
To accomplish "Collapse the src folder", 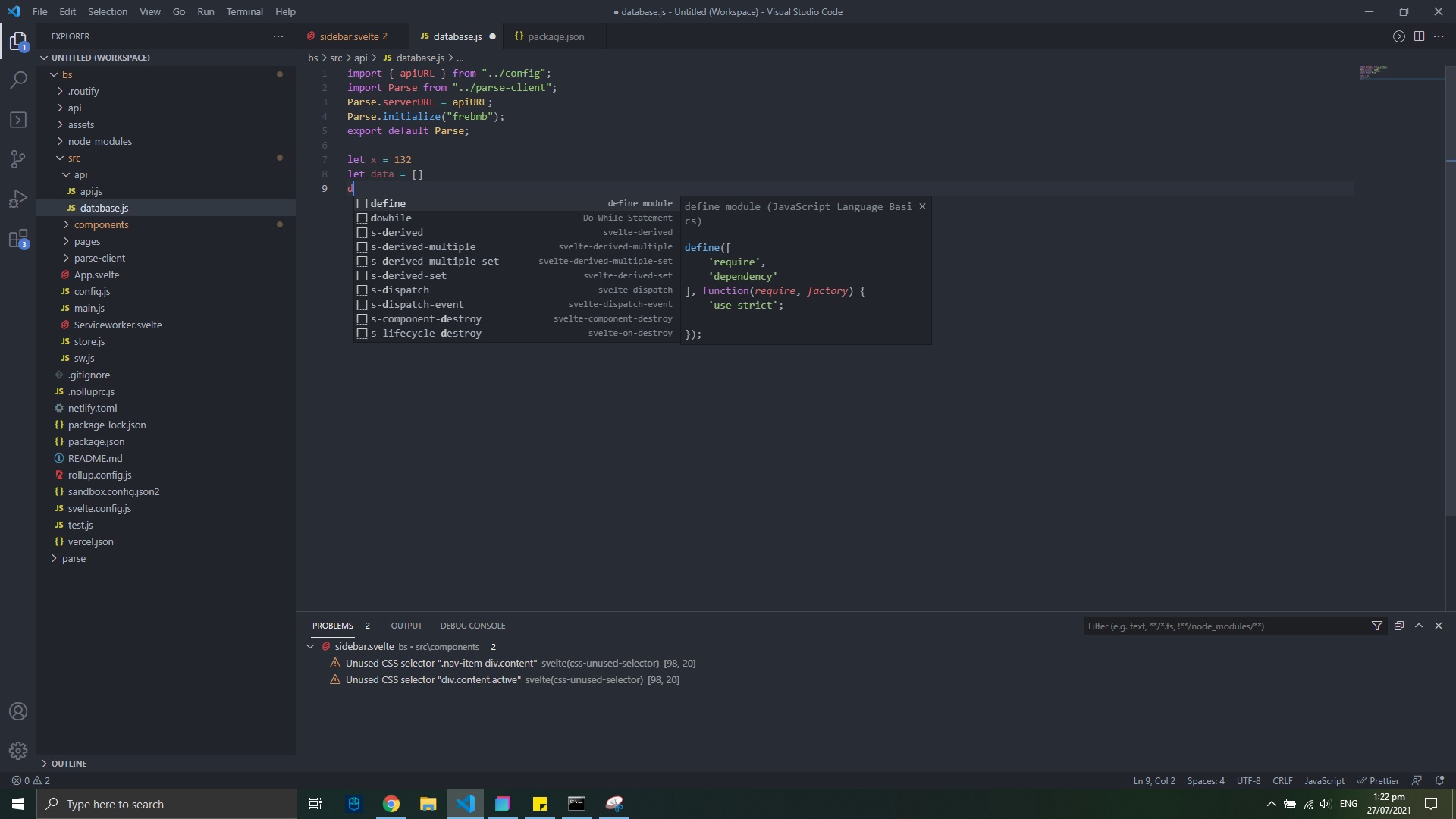I will tap(75, 158).
